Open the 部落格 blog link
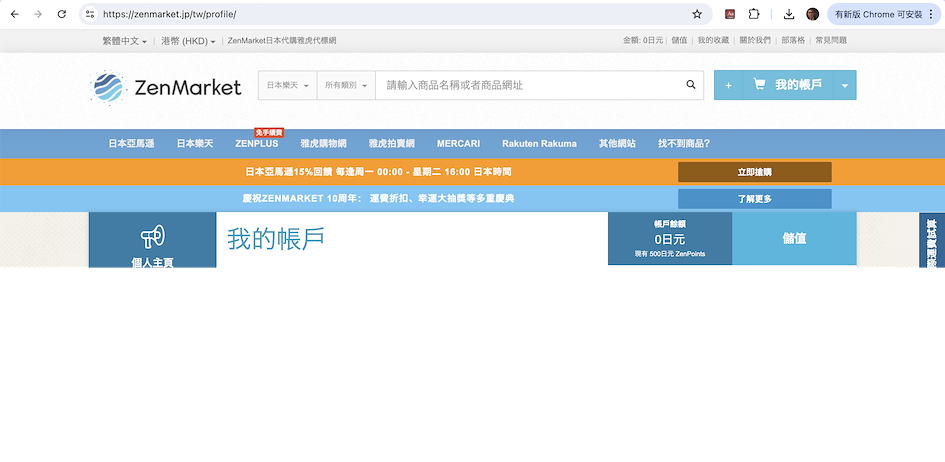Image resolution: width=945 pixels, height=462 pixels. pyautogui.click(x=793, y=40)
